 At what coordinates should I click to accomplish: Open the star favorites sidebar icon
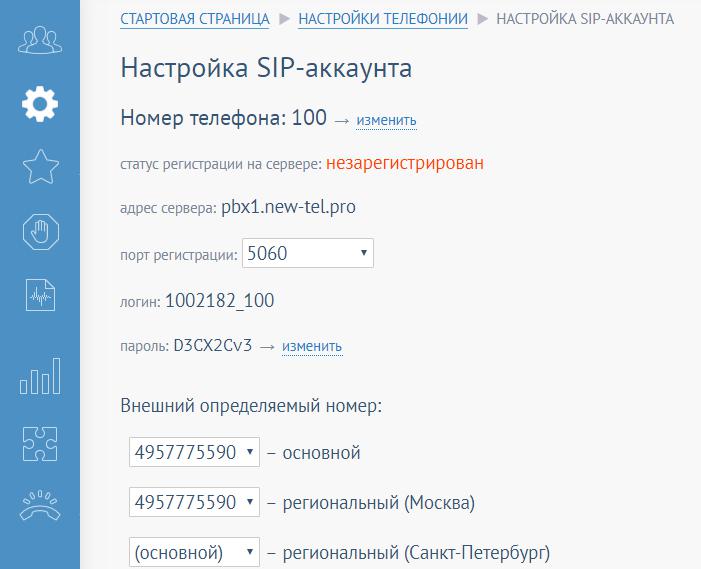click(x=40, y=167)
